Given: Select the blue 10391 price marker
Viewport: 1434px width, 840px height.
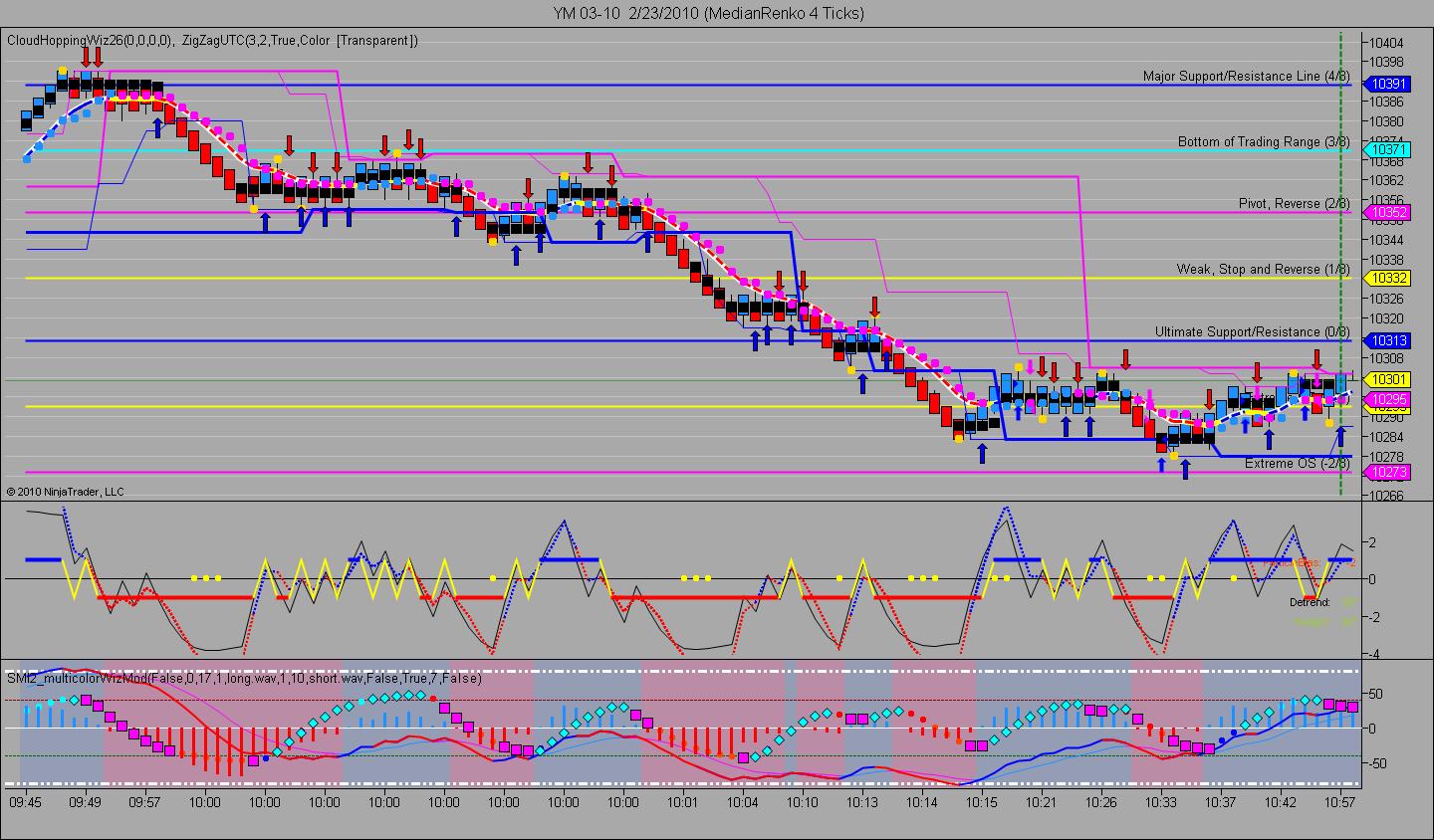Looking at the screenshot, I should [x=1386, y=85].
